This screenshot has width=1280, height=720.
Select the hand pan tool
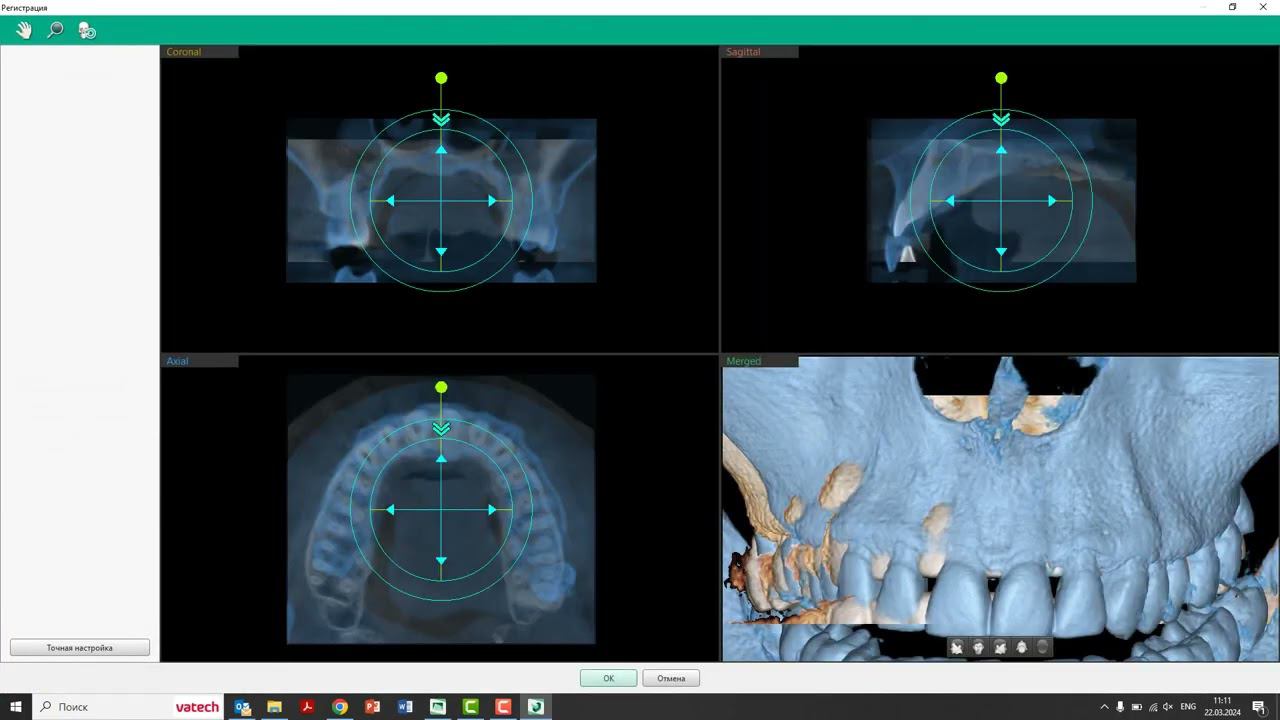(24, 30)
